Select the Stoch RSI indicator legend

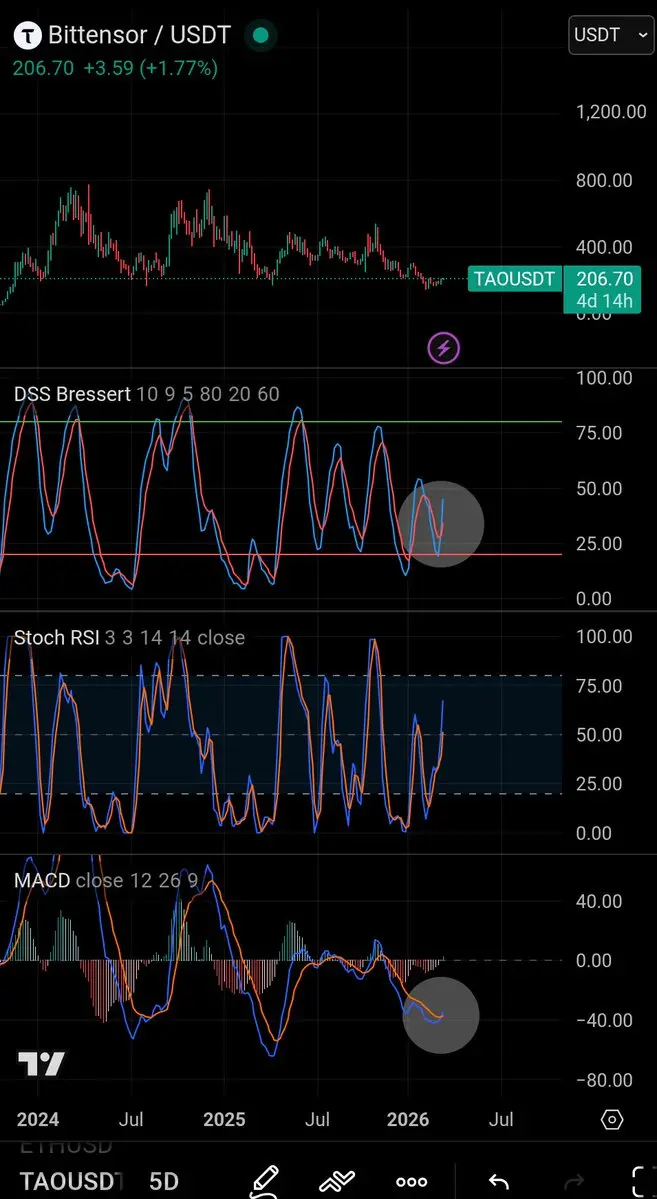(x=129, y=638)
